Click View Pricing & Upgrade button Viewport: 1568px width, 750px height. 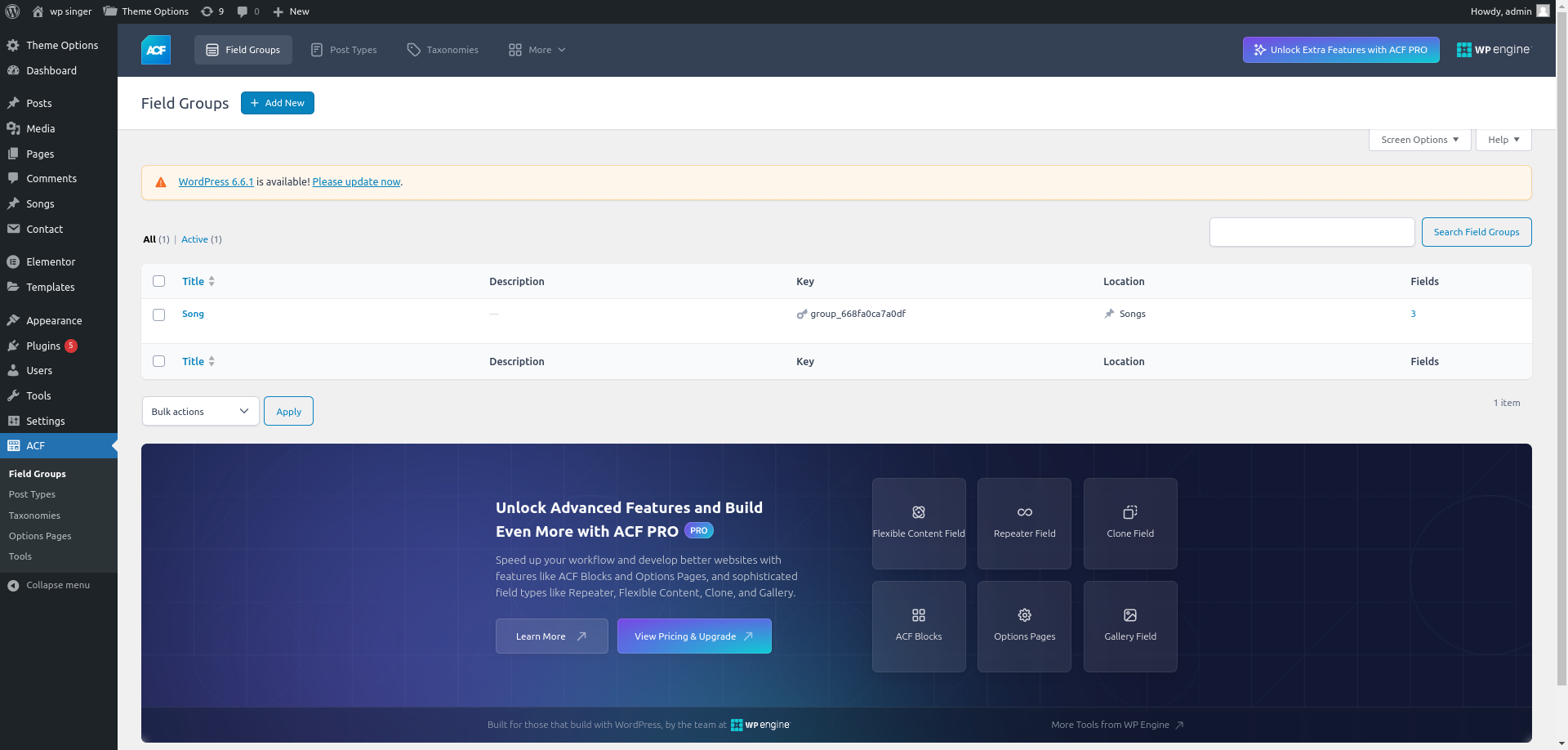point(694,636)
